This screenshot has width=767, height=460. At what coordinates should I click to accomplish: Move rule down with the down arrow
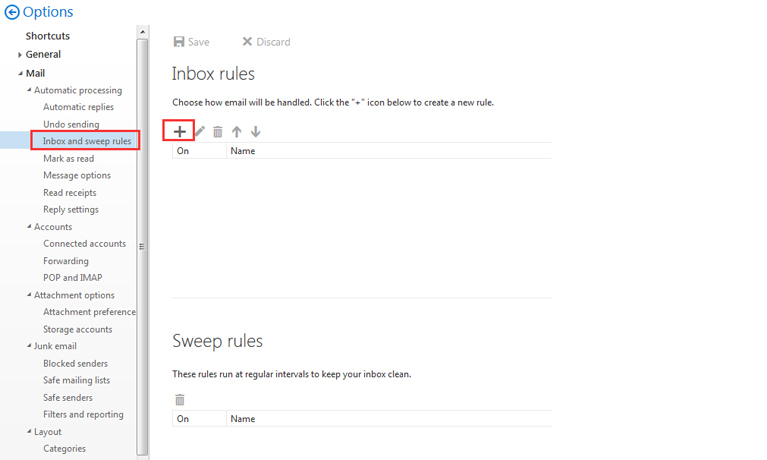click(255, 131)
